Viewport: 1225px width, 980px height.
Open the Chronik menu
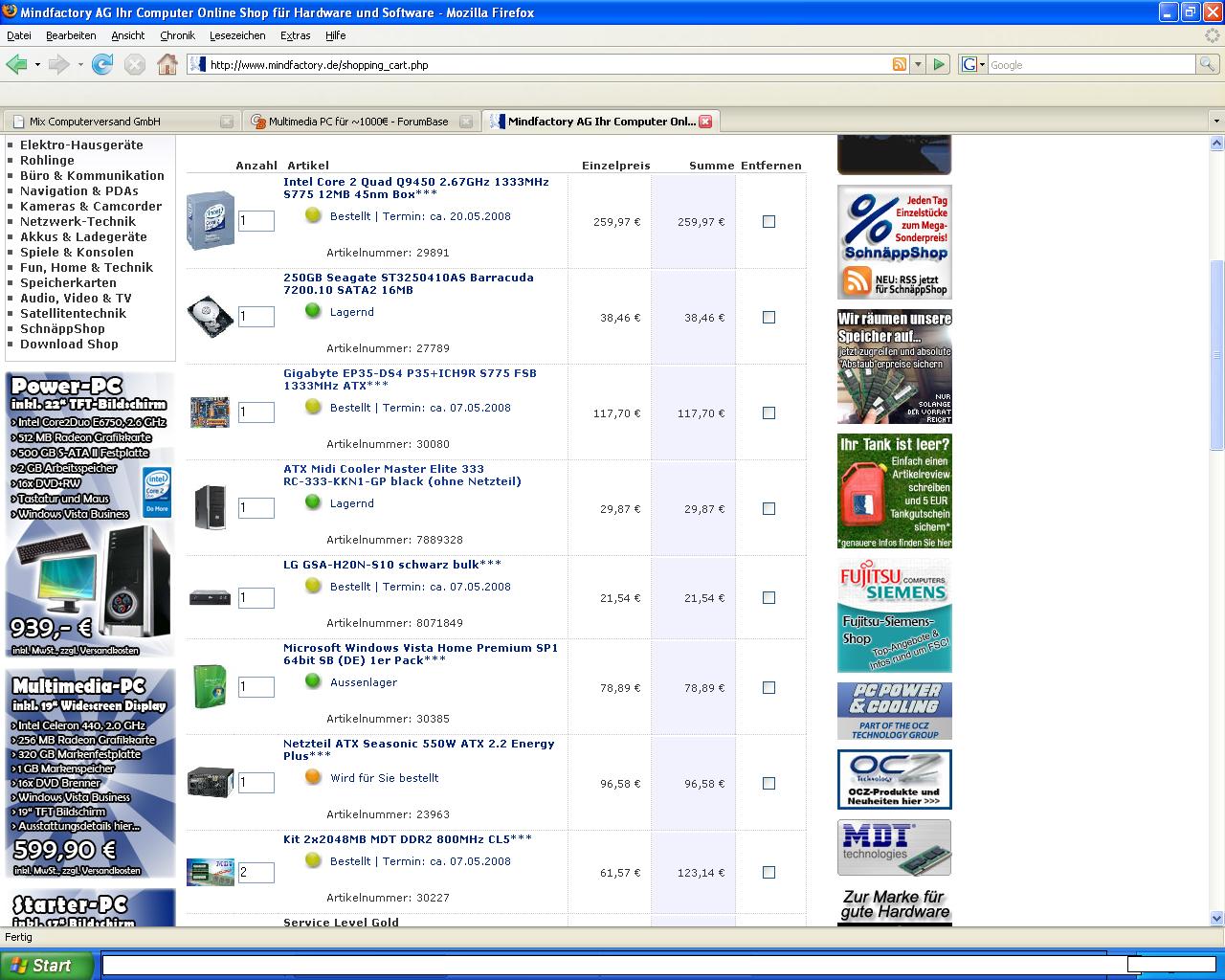coord(177,35)
